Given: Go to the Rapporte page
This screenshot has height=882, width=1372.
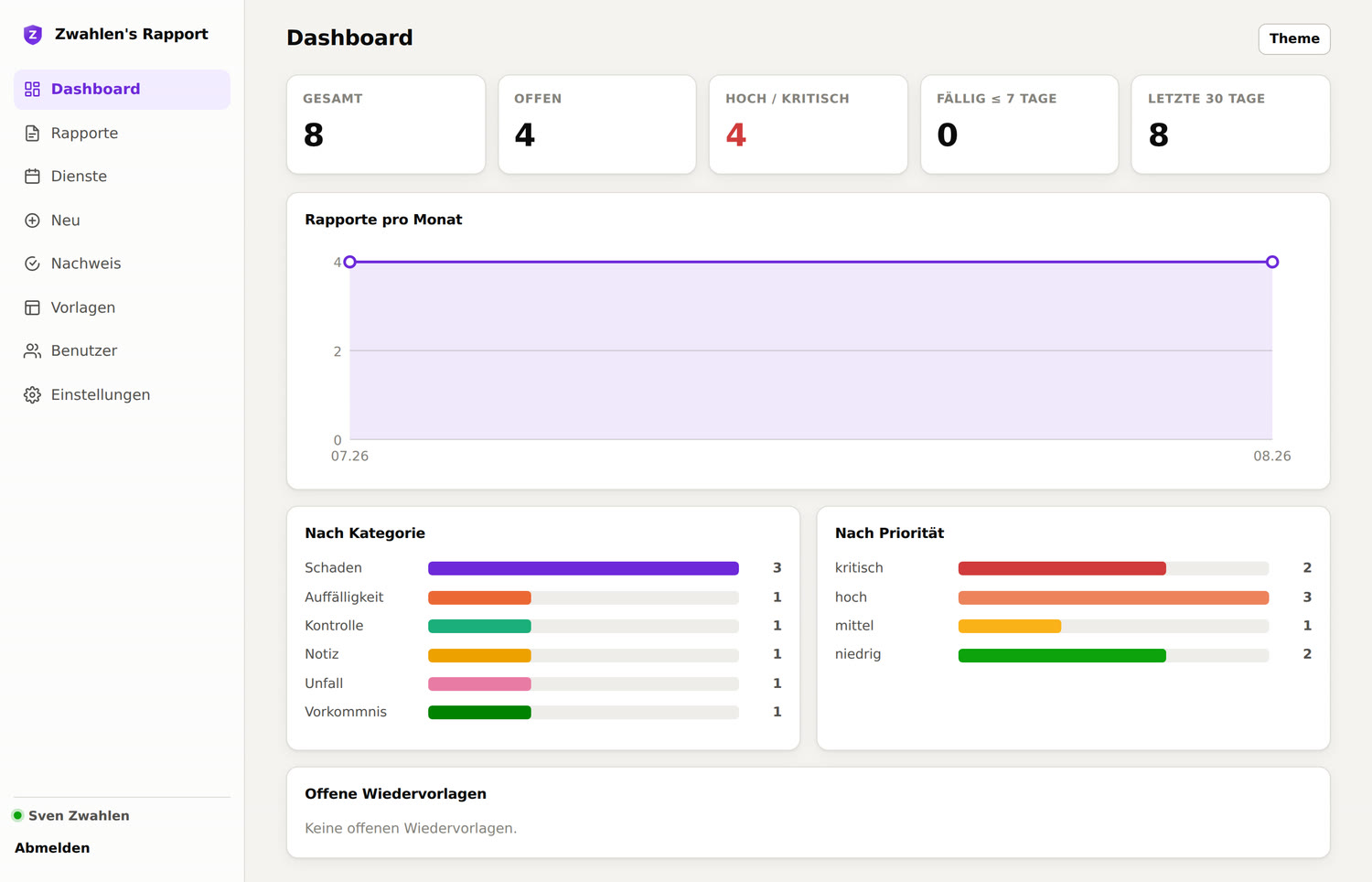Looking at the screenshot, I should click(122, 134).
